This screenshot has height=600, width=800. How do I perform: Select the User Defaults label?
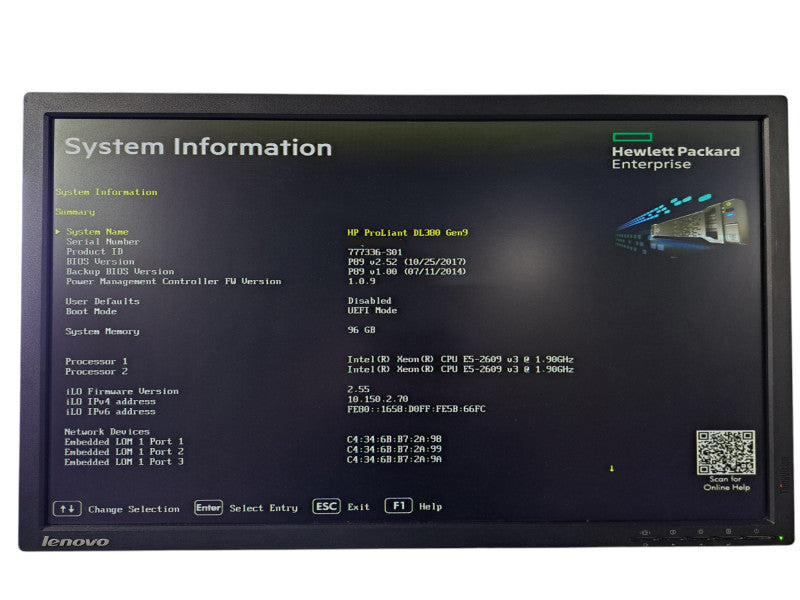point(102,301)
